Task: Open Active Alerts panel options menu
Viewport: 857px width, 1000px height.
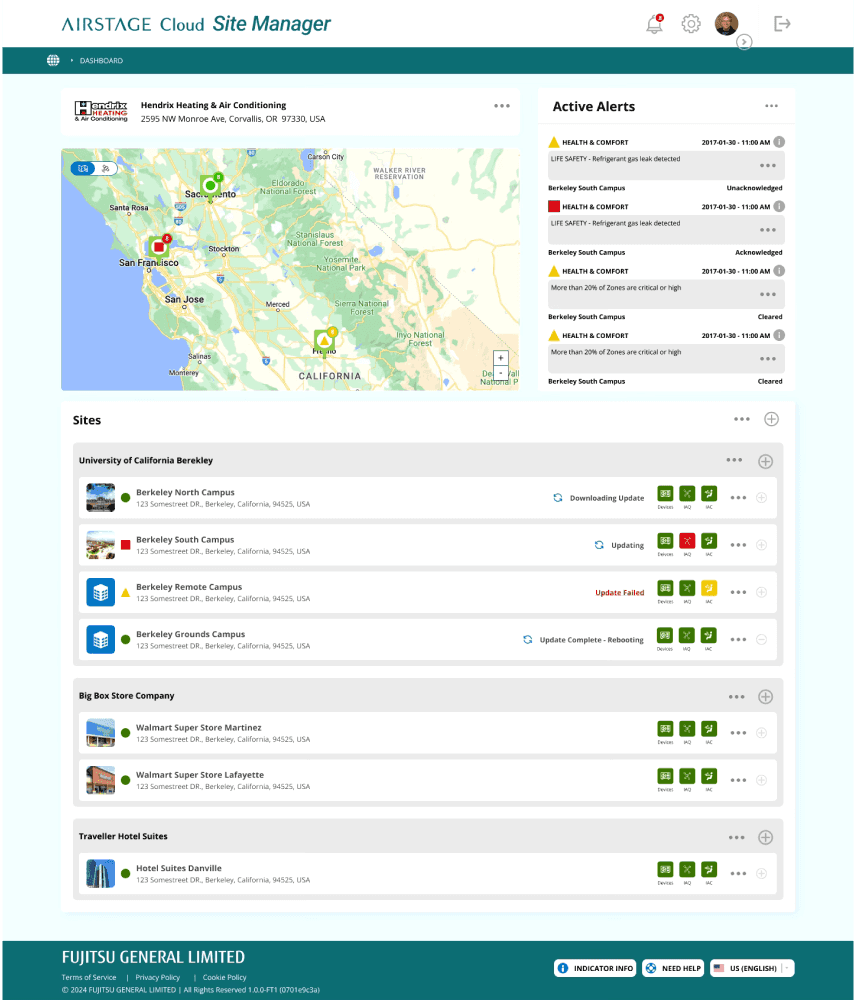Action: point(772,106)
